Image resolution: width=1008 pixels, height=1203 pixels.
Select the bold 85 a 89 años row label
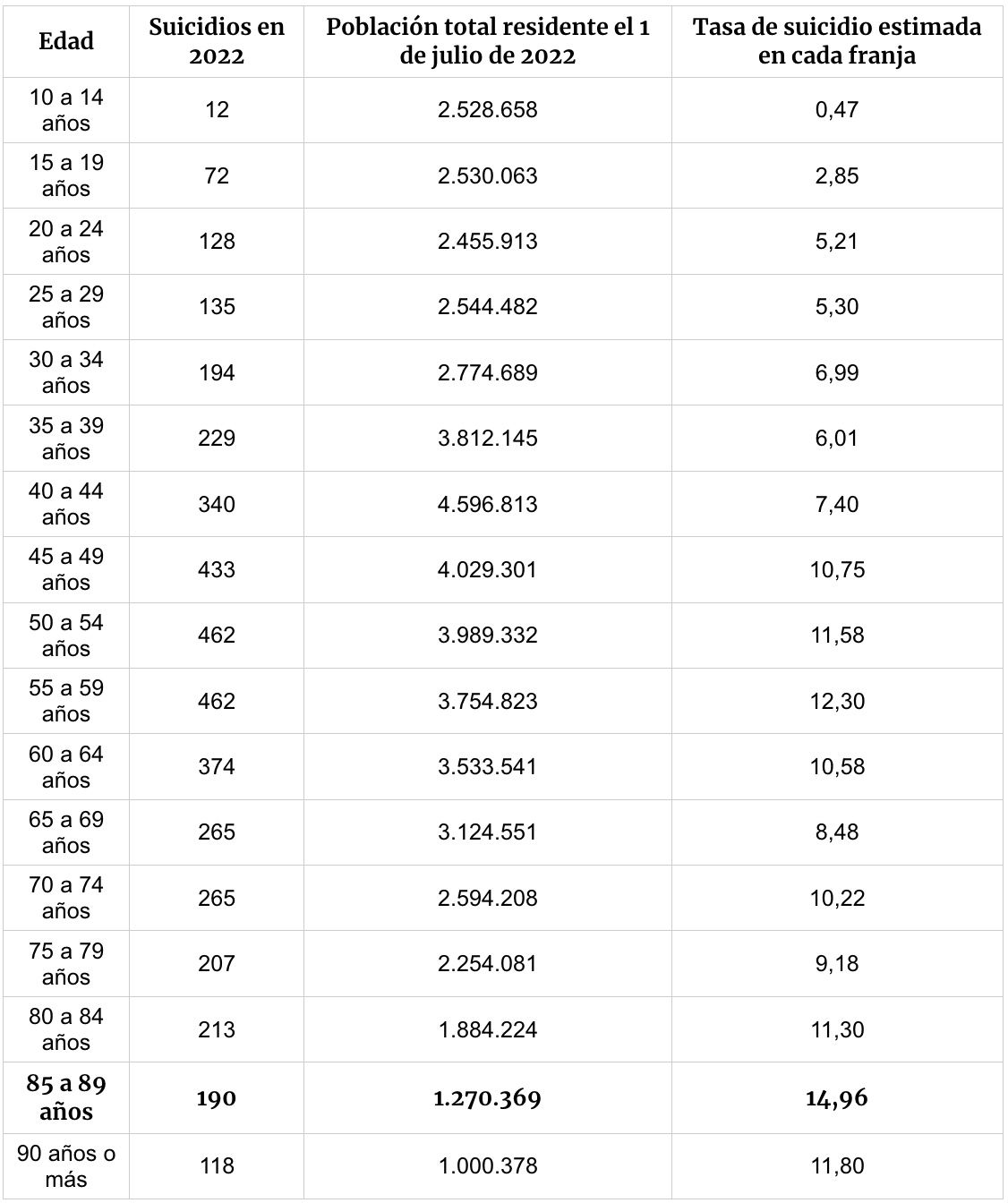pyautogui.click(x=66, y=1097)
